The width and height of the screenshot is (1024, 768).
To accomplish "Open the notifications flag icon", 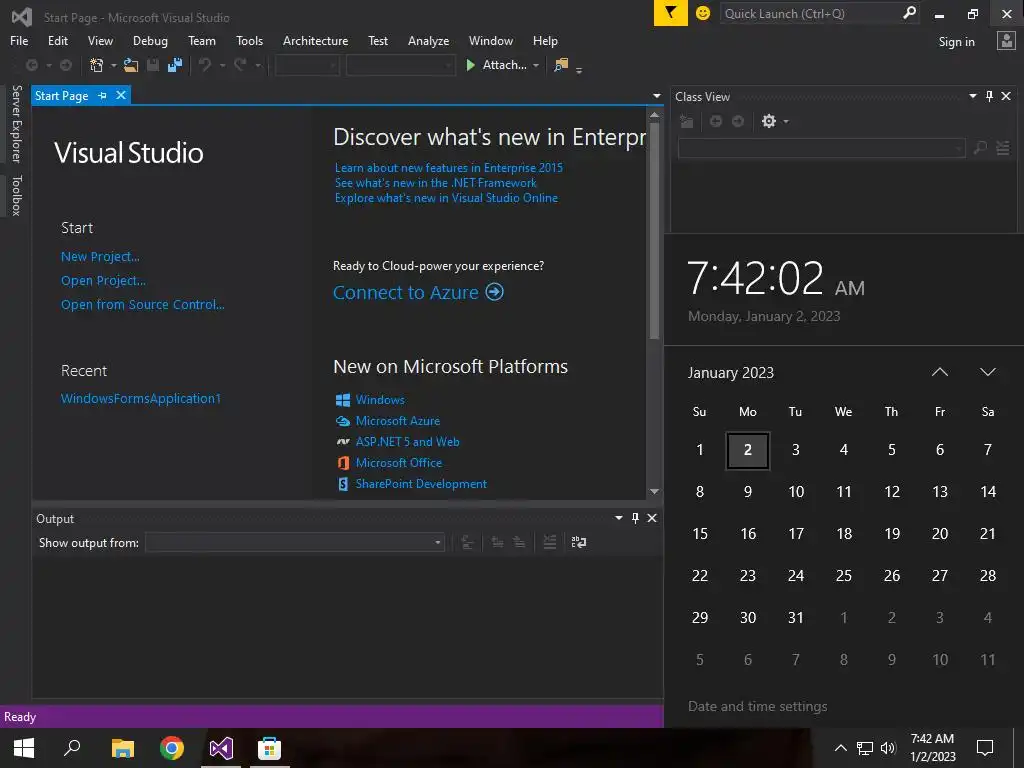I will [671, 13].
